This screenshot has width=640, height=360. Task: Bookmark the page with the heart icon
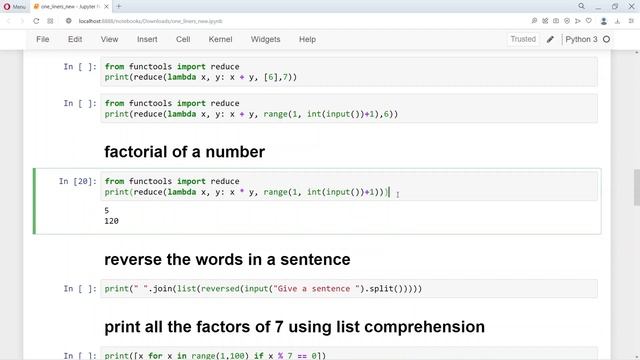click(x=589, y=21)
